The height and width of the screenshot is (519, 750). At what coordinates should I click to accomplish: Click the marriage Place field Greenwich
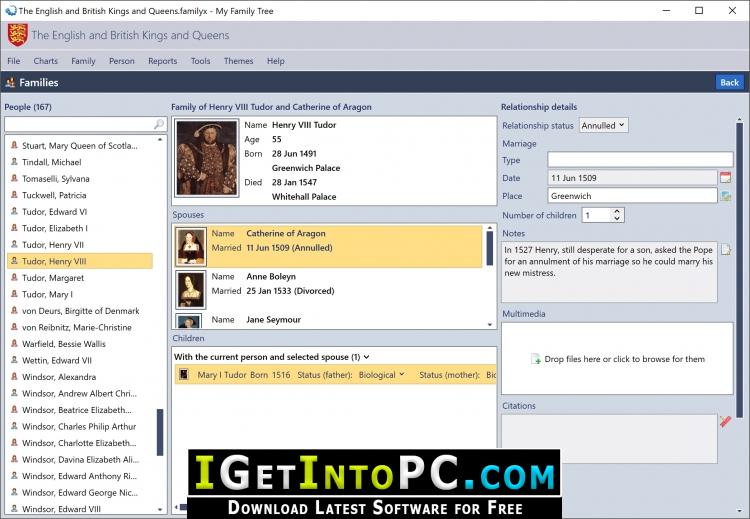(632, 196)
